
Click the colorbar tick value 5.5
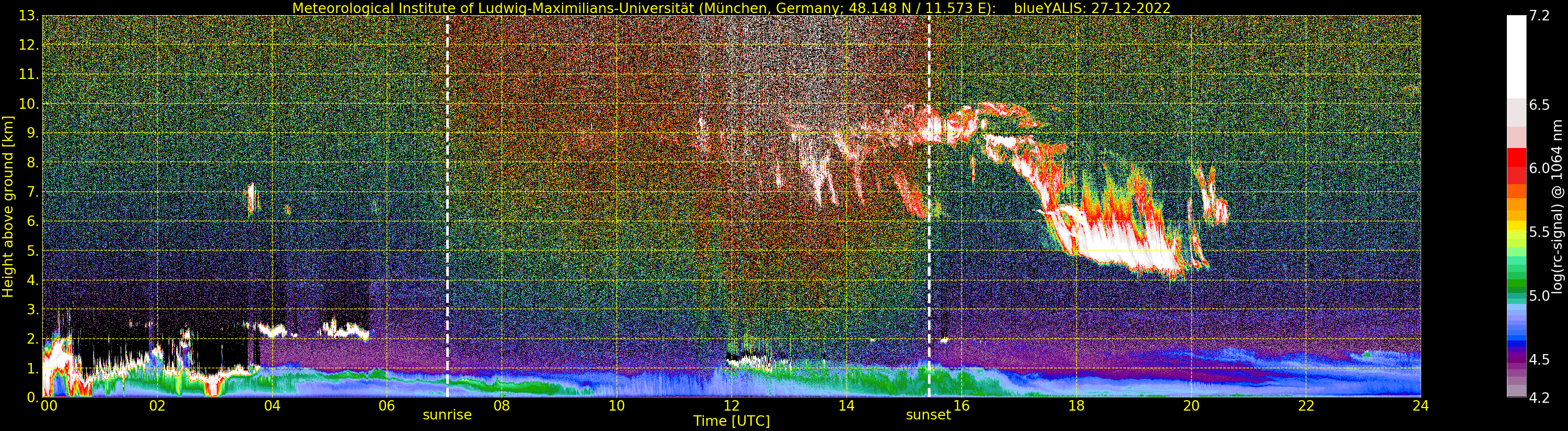coord(1539,232)
